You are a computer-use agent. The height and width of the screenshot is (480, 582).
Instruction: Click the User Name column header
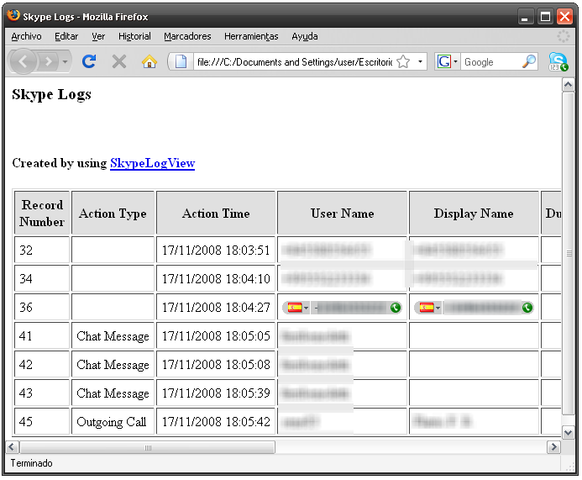coord(342,213)
